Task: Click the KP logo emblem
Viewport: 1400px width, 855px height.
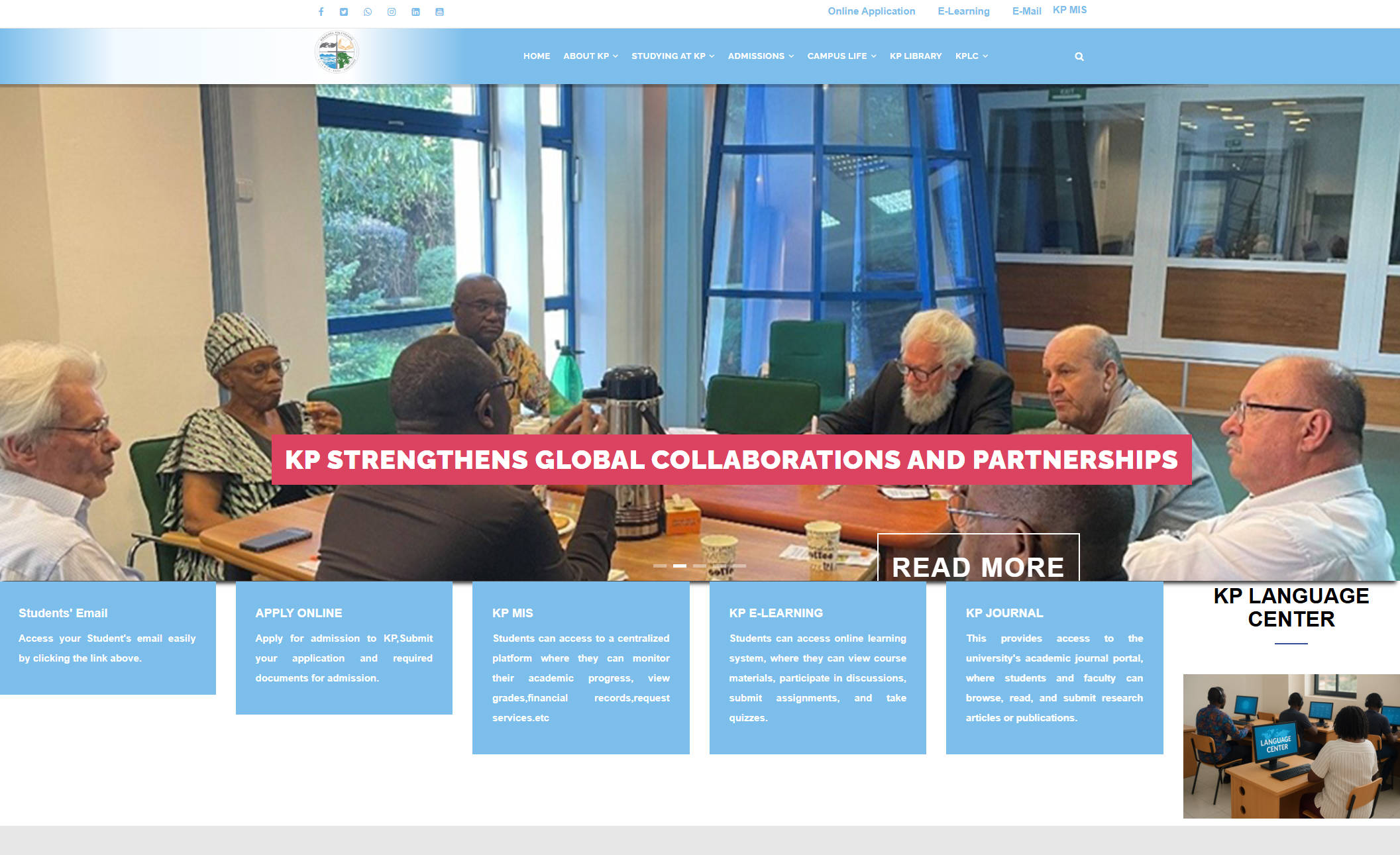Action: 337,52
